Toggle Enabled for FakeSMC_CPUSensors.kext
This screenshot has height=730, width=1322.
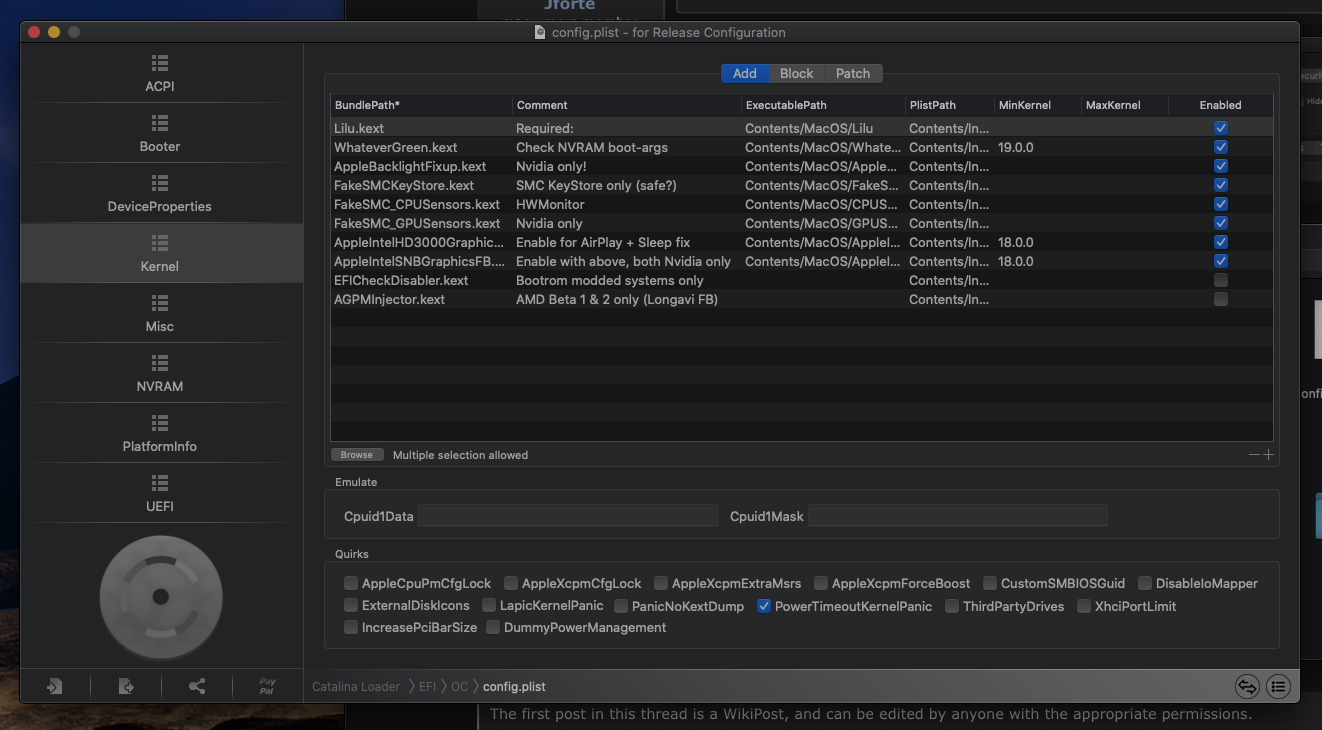(x=1220, y=204)
